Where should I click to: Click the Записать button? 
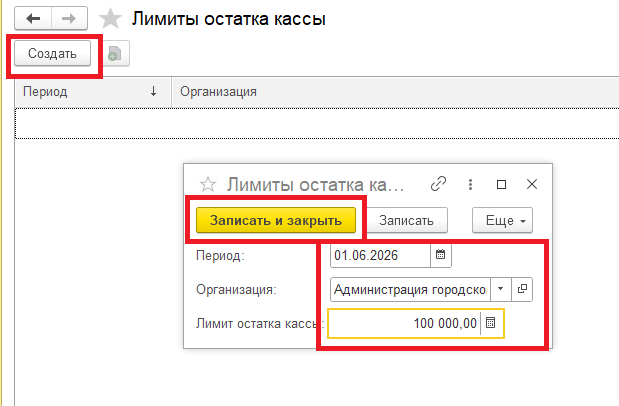point(407,220)
